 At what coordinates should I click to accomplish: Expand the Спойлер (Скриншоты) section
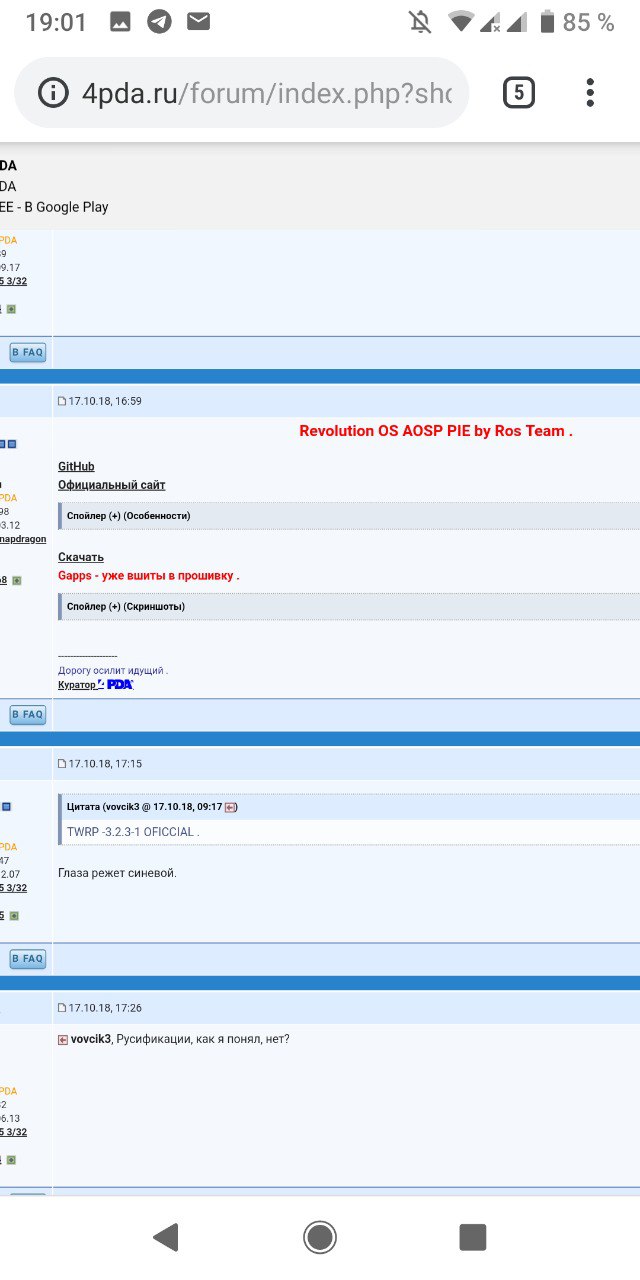click(349, 606)
